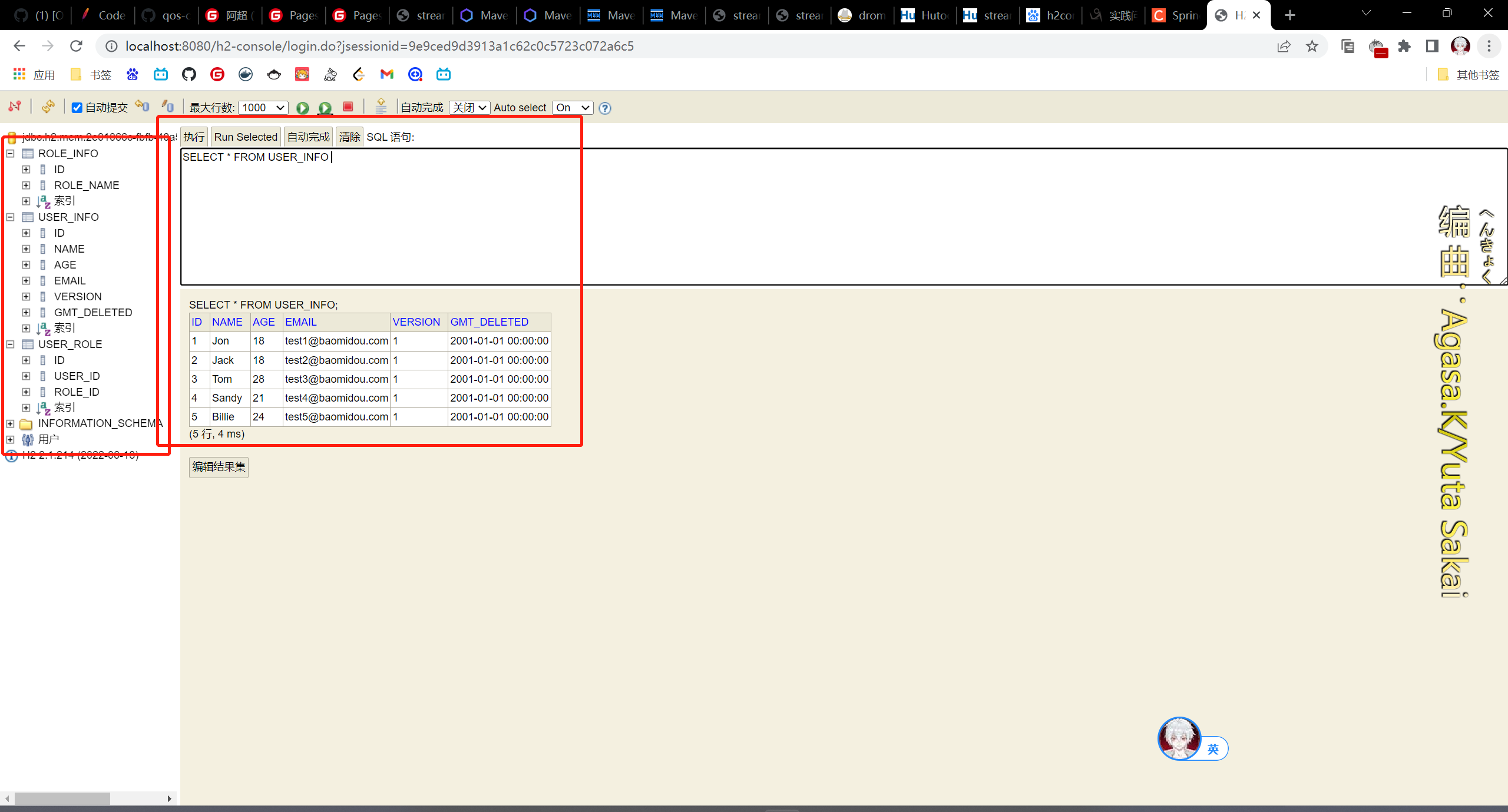Click the command history icon
Viewport: 1508px width, 812px height.
(381, 107)
